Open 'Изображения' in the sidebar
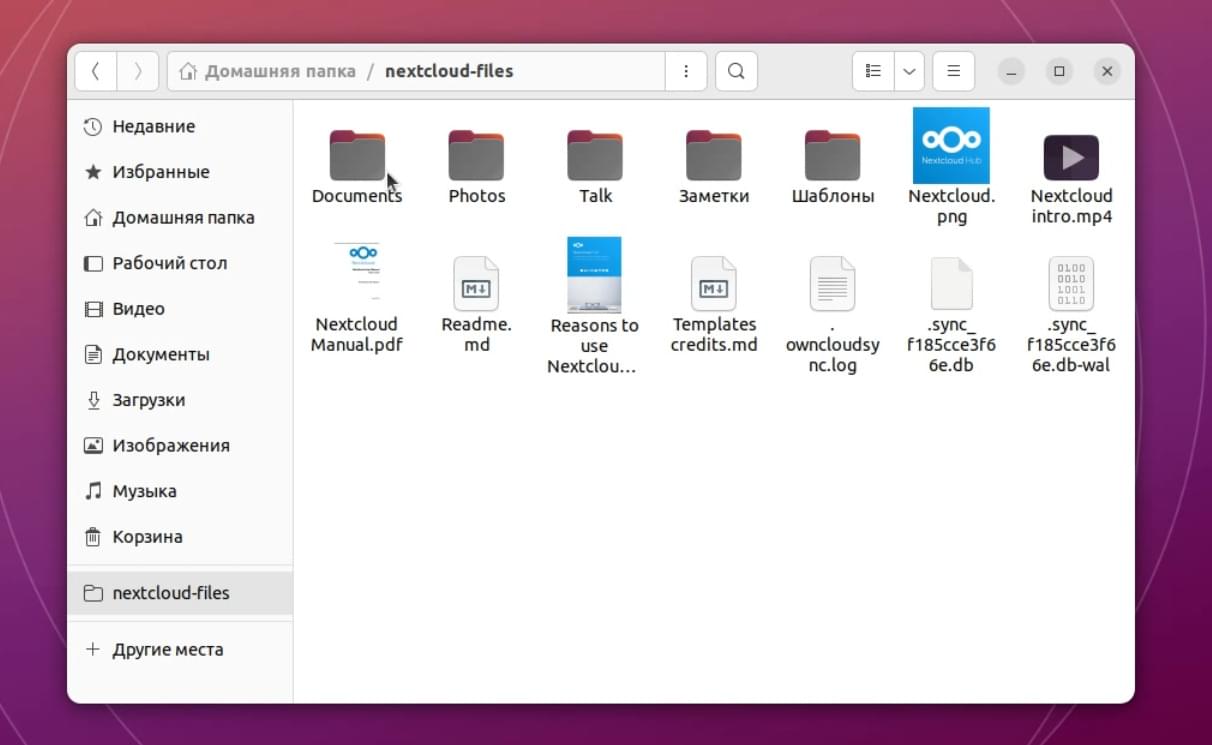Viewport: 1212px width, 745px height. tap(180, 445)
